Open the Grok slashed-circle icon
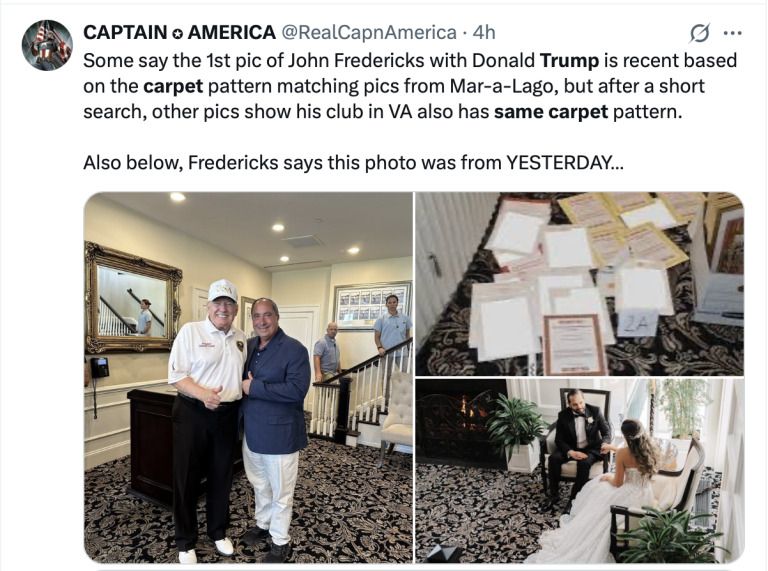The image size is (768, 571). [x=700, y=33]
